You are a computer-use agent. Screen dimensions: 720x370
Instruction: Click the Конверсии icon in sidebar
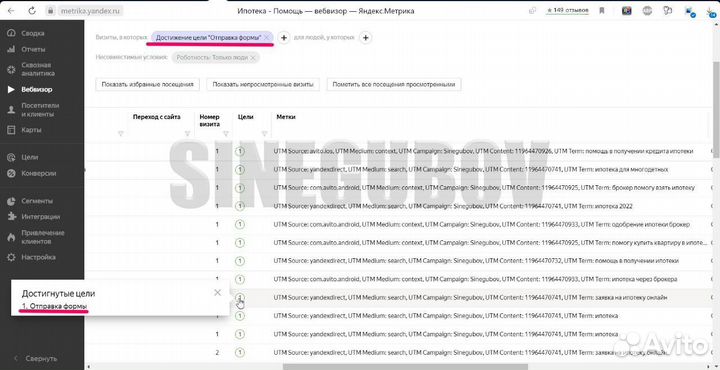pos(11,174)
